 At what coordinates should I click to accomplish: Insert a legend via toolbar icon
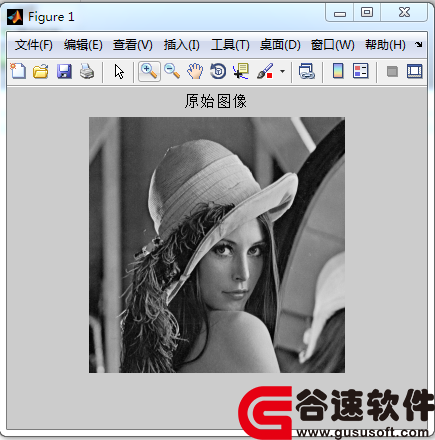pyautogui.click(x=361, y=71)
